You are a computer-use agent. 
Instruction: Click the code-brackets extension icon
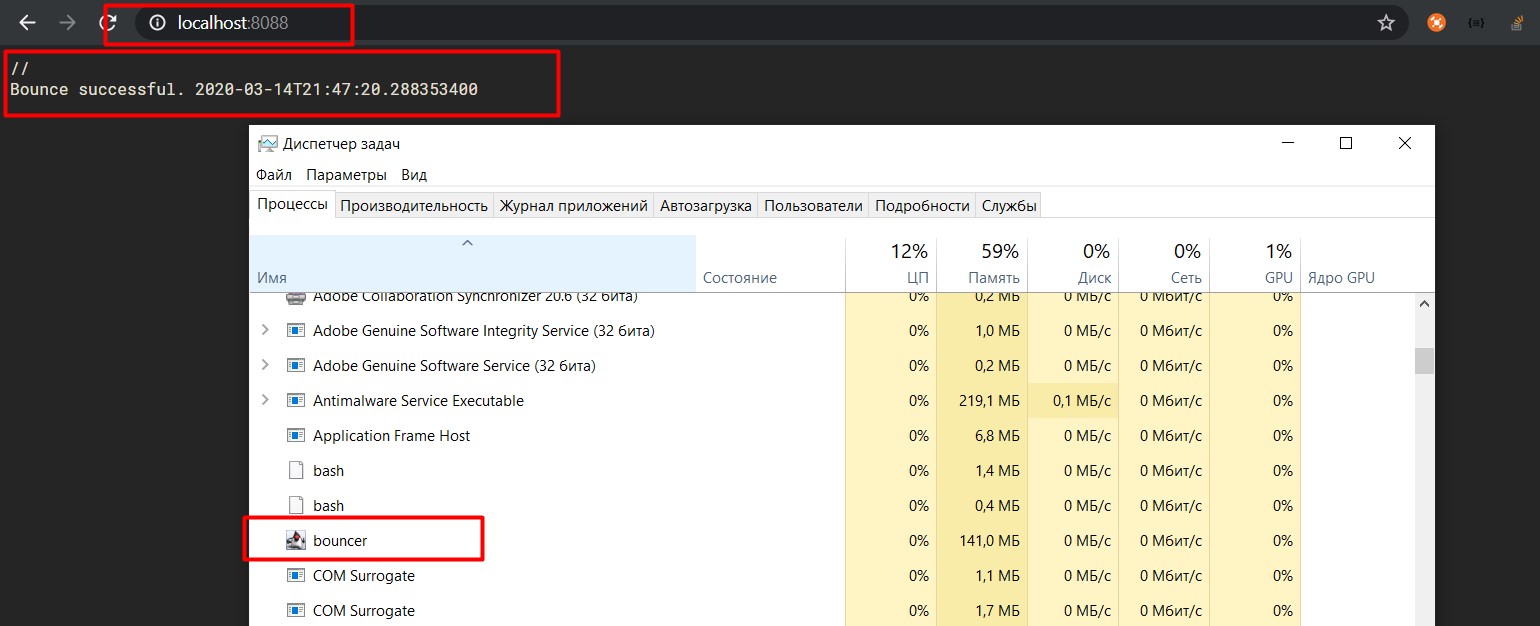[1475, 21]
